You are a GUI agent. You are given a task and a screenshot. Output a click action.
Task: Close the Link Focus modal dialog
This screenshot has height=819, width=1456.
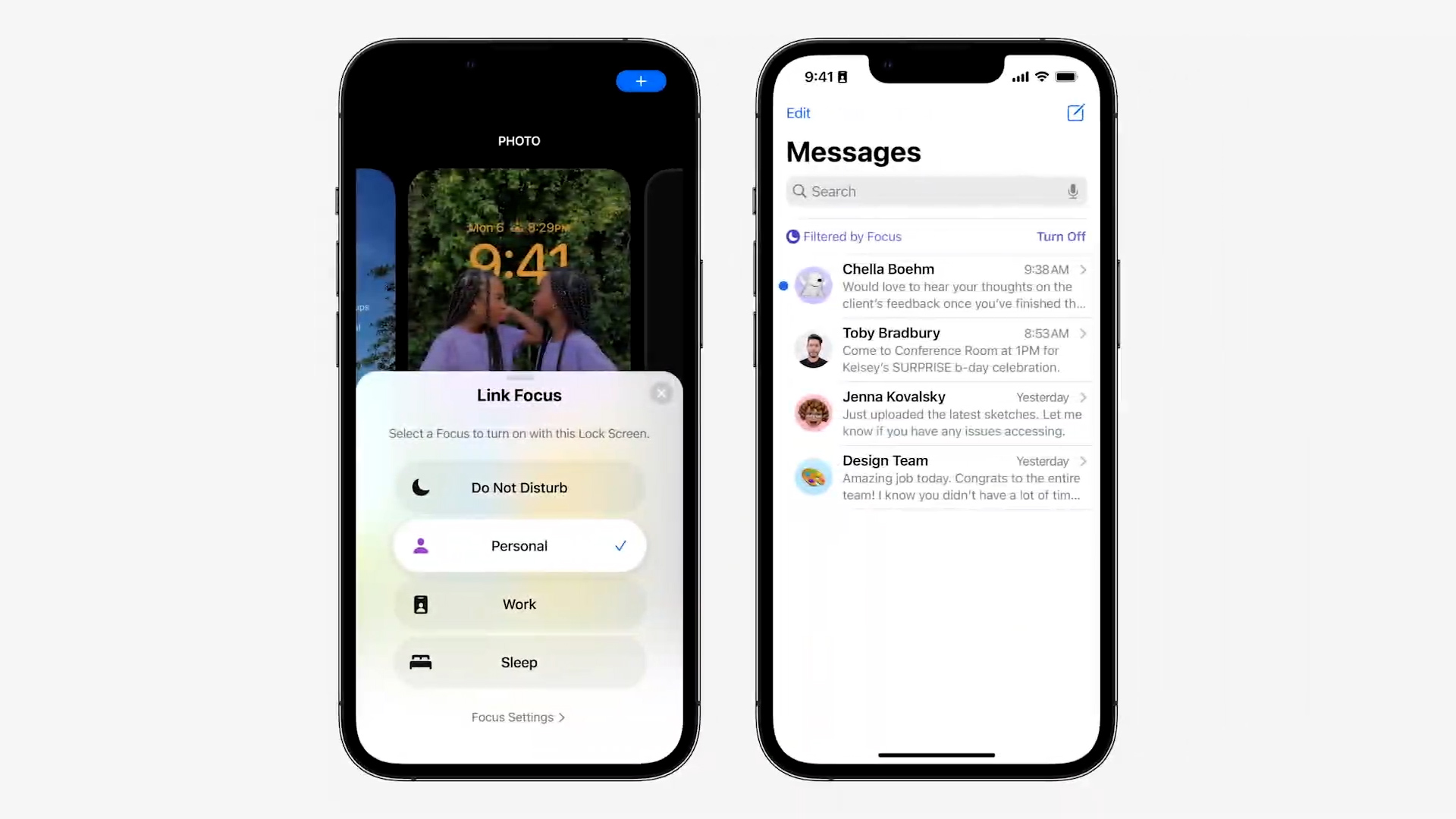point(660,392)
